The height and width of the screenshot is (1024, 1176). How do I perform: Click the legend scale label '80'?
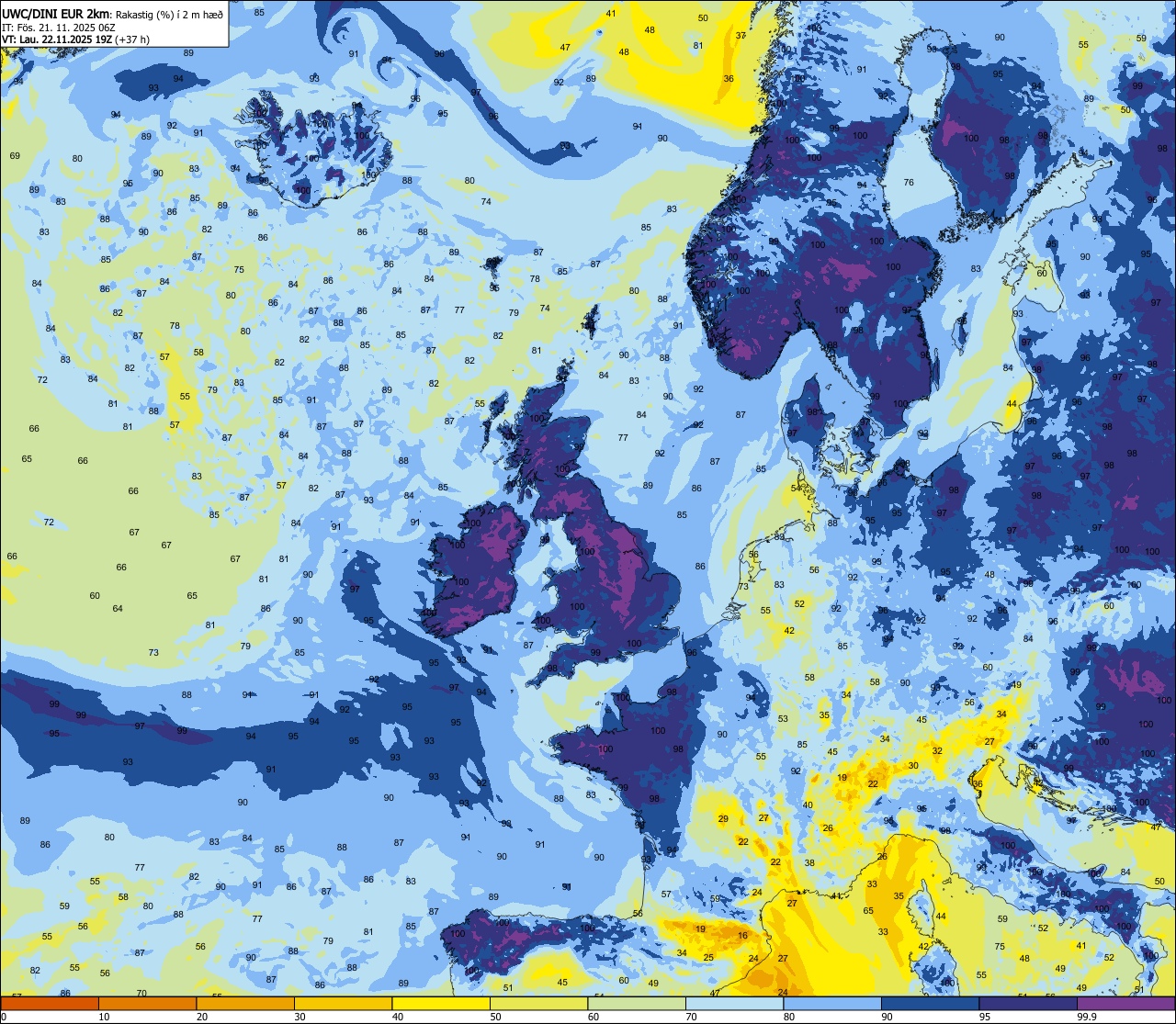789,1017
